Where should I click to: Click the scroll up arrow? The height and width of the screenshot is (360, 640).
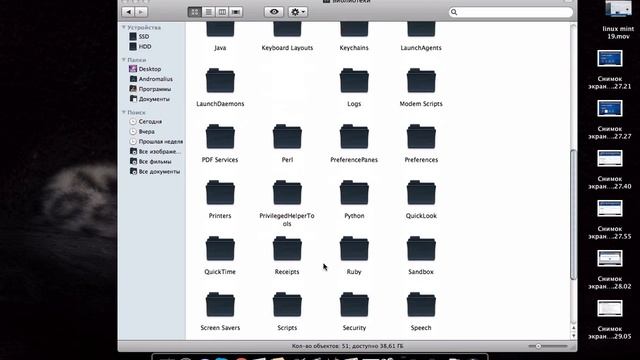click(573, 328)
